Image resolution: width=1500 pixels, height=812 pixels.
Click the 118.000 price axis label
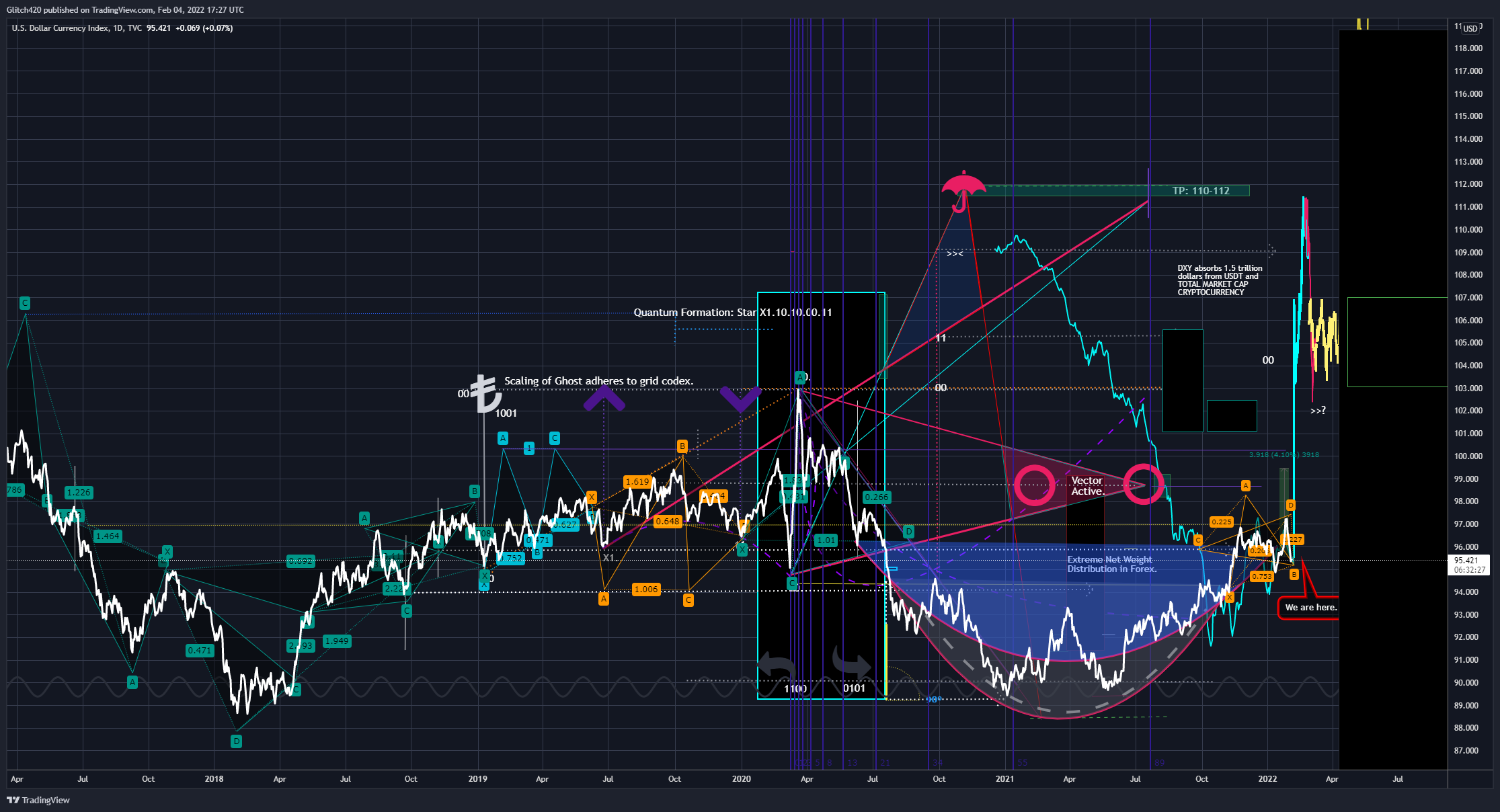(x=1468, y=48)
